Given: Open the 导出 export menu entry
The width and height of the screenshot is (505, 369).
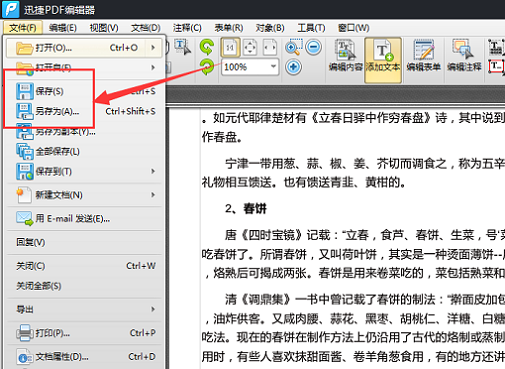Looking at the screenshot, I should click(x=85, y=309).
